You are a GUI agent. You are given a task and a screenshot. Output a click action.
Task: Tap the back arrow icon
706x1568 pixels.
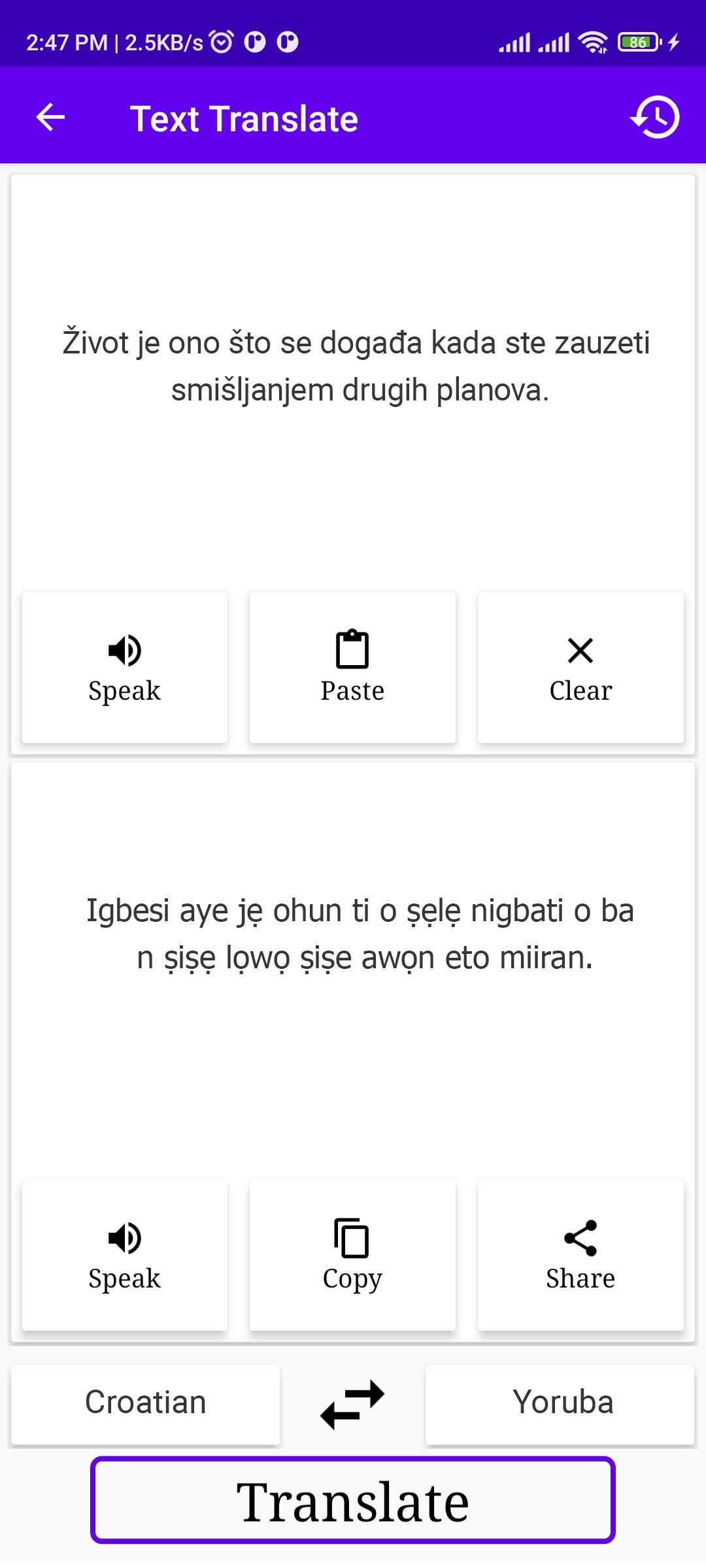pyautogui.click(x=50, y=118)
